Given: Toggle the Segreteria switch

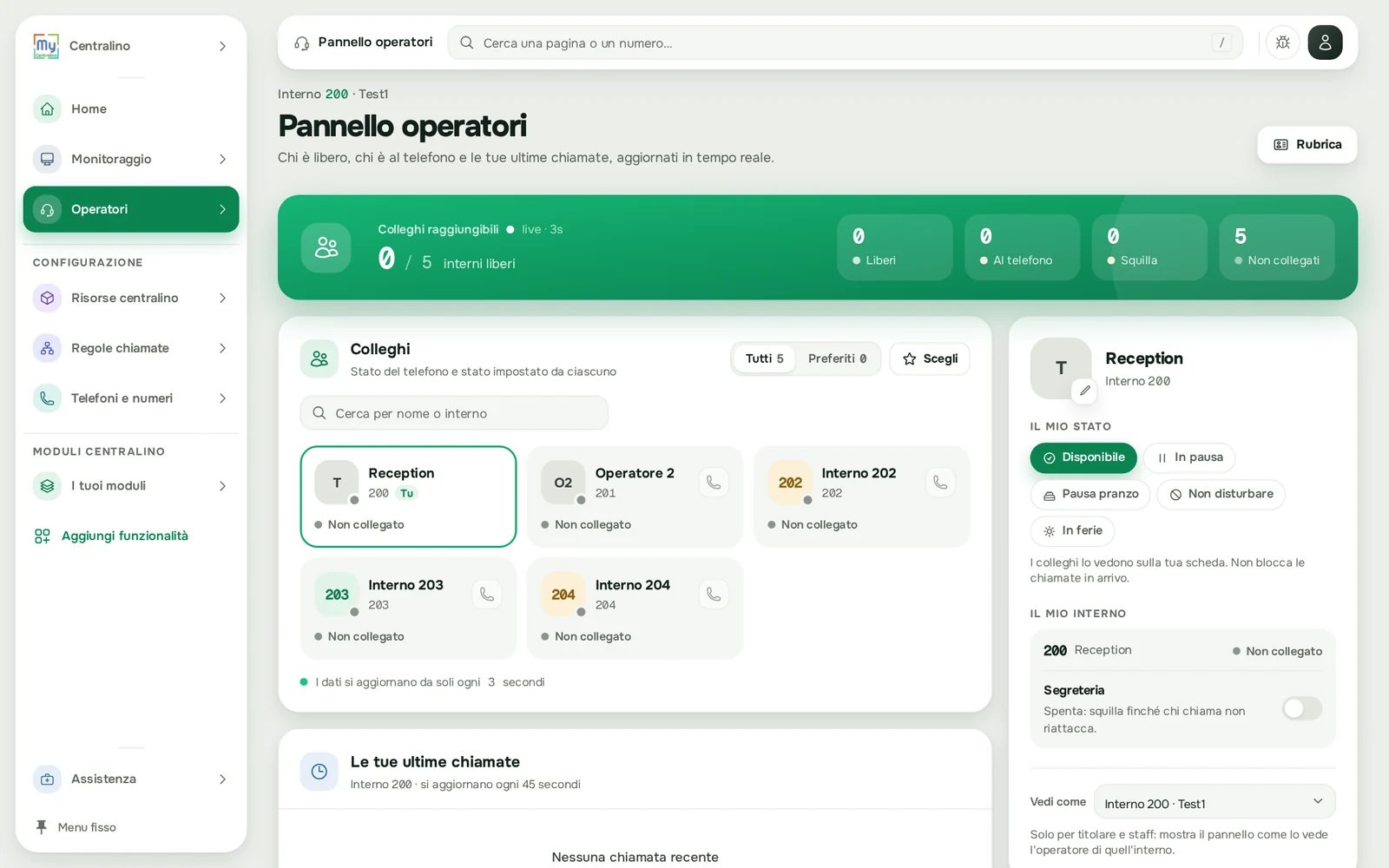Looking at the screenshot, I should pyautogui.click(x=1302, y=708).
